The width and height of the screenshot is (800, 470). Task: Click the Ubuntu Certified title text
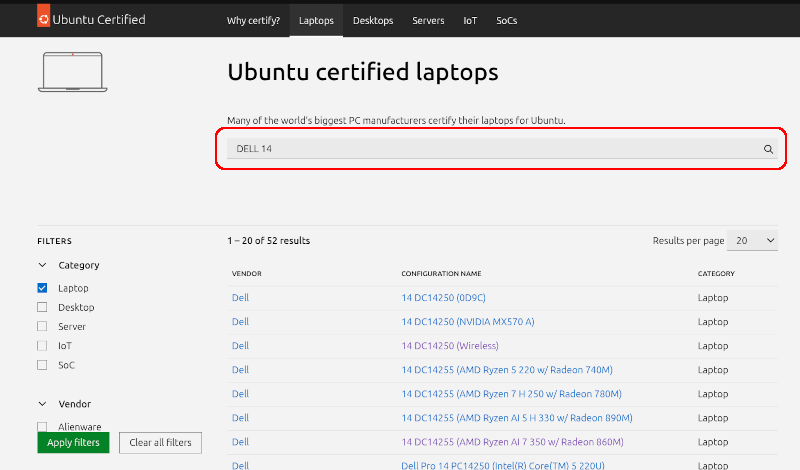click(x=99, y=19)
